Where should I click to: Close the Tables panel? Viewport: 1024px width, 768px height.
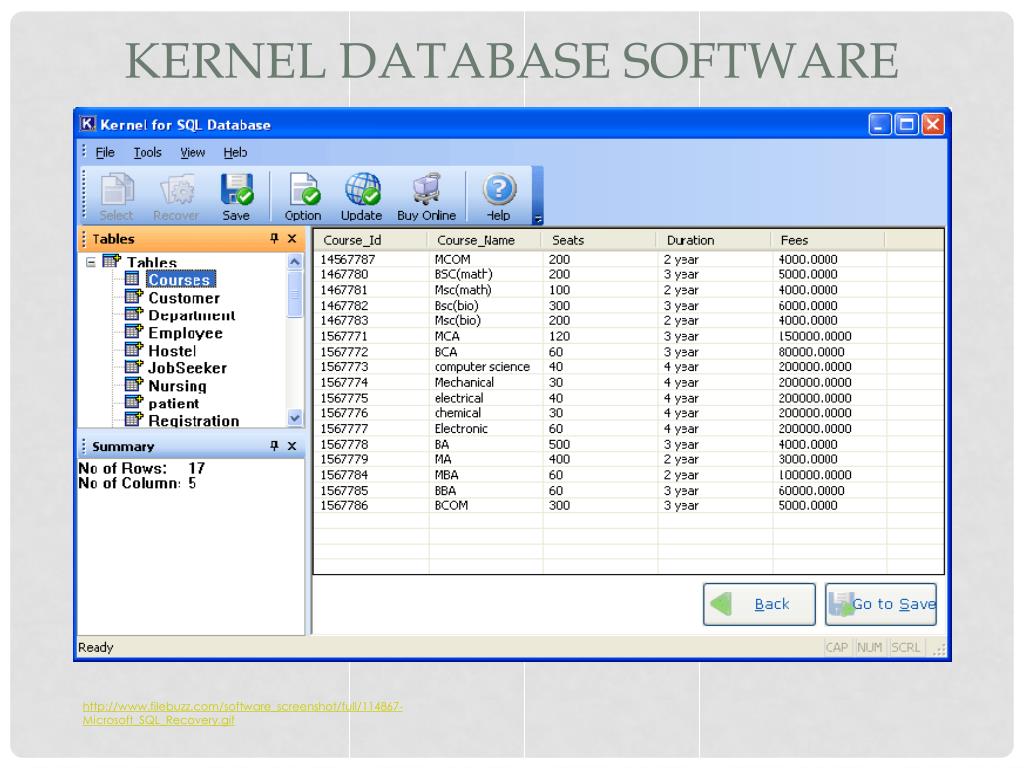[x=292, y=238]
